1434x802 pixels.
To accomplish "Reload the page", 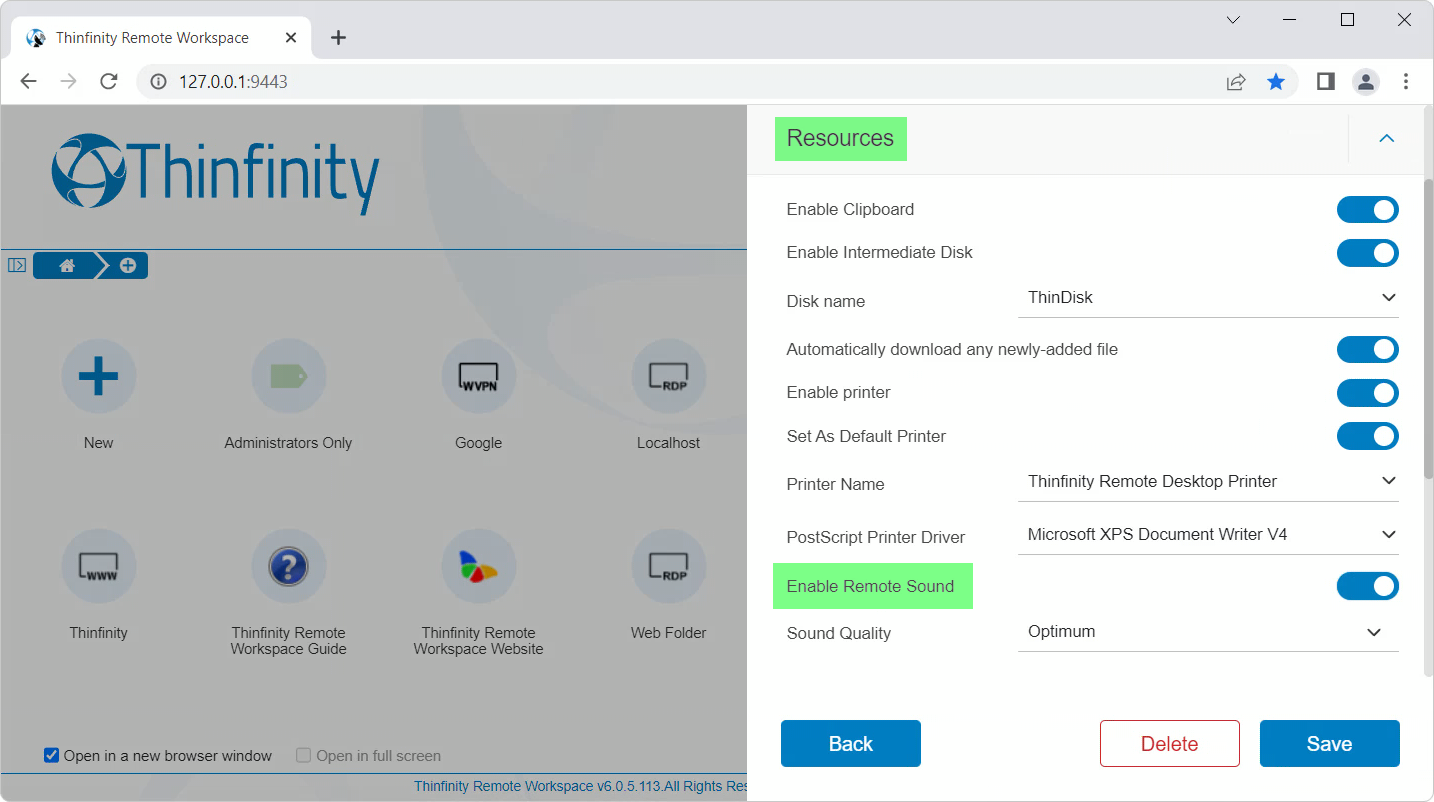I will (109, 82).
